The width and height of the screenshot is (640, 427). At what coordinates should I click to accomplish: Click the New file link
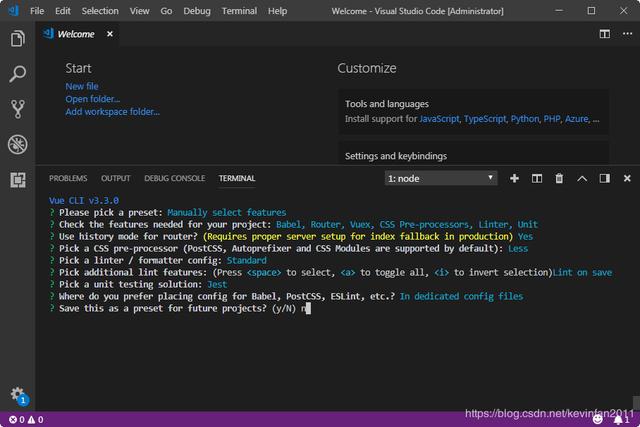pos(82,86)
